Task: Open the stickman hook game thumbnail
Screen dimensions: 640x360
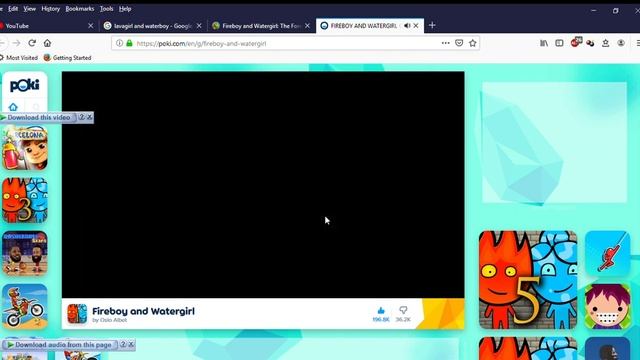Action: click(x=608, y=253)
